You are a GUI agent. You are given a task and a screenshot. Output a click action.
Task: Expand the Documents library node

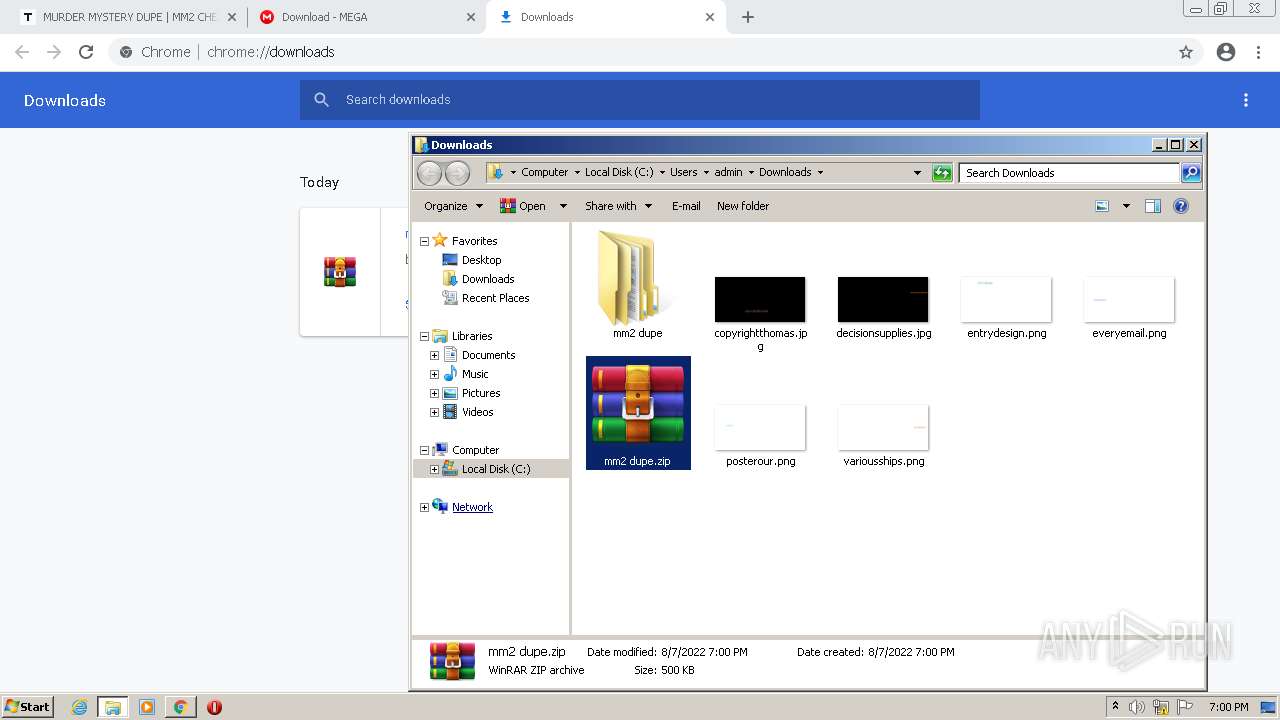(x=434, y=355)
